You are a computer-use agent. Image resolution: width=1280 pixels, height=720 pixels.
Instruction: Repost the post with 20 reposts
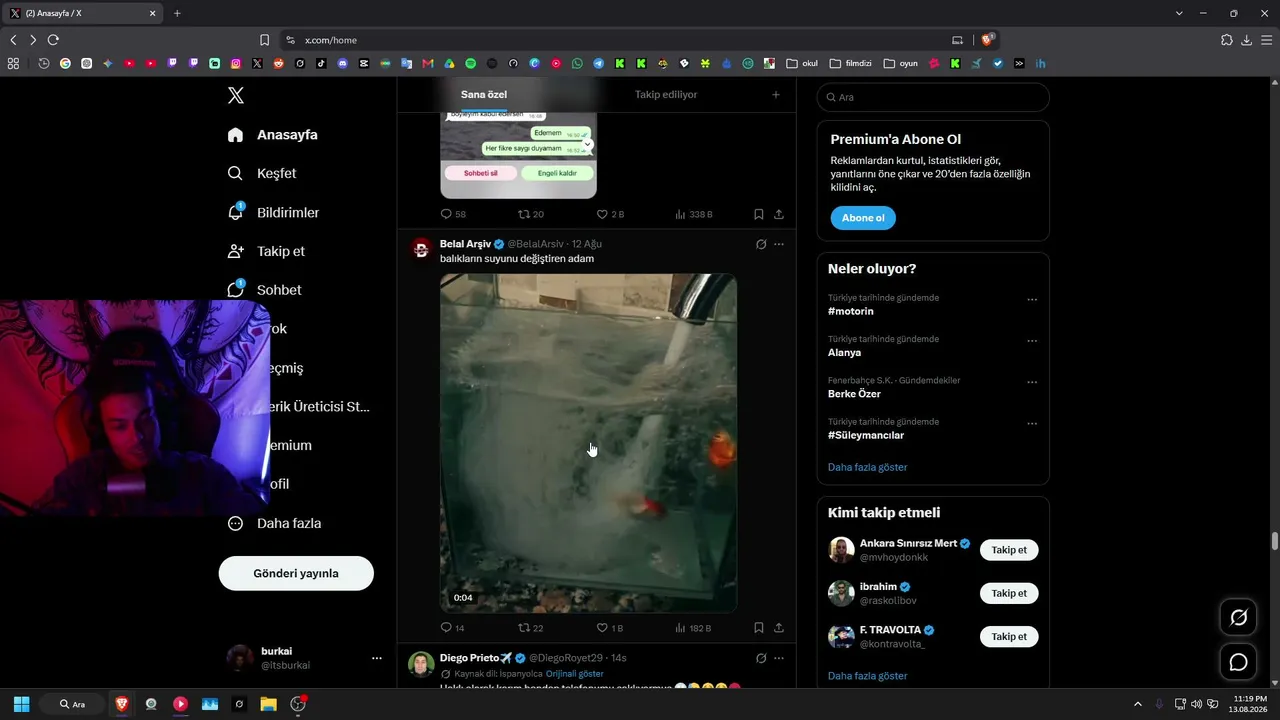tap(530, 214)
